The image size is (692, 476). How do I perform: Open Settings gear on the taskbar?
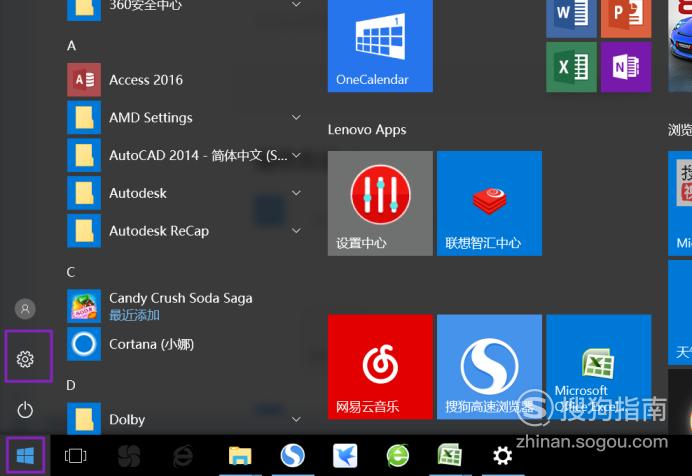pos(502,456)
